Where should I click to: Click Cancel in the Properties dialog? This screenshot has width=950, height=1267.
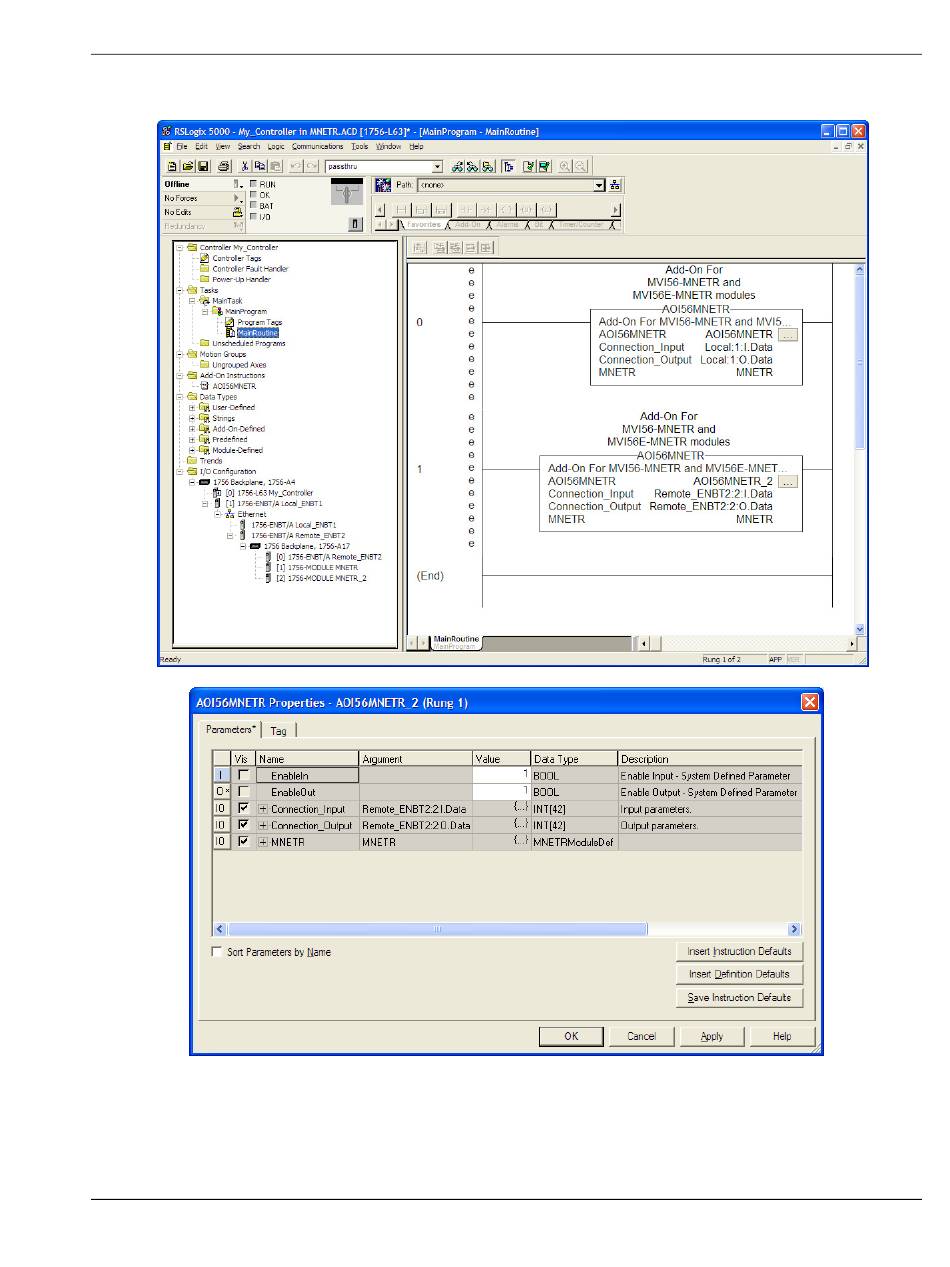[642, 1036]
